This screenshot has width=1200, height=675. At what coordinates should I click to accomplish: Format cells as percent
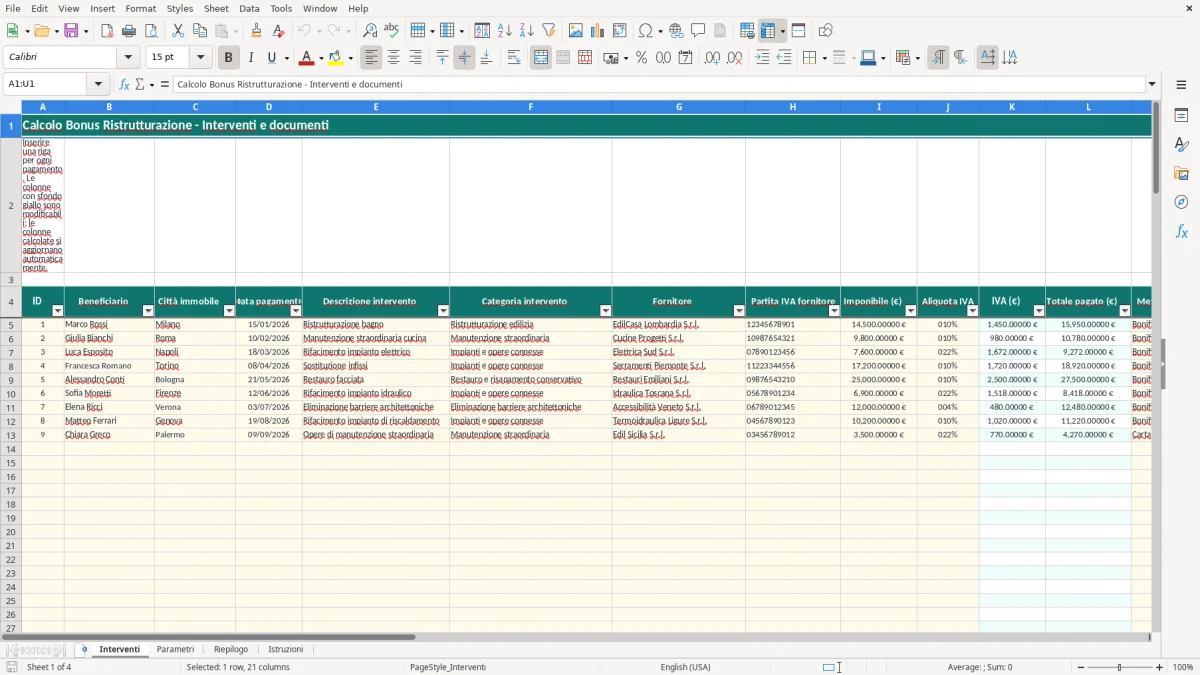641,58
